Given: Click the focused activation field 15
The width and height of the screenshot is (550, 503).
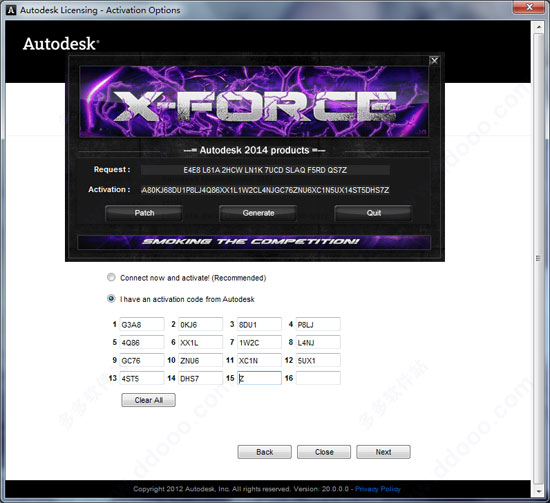Looking at the screenshot, I should click(259, 378).
